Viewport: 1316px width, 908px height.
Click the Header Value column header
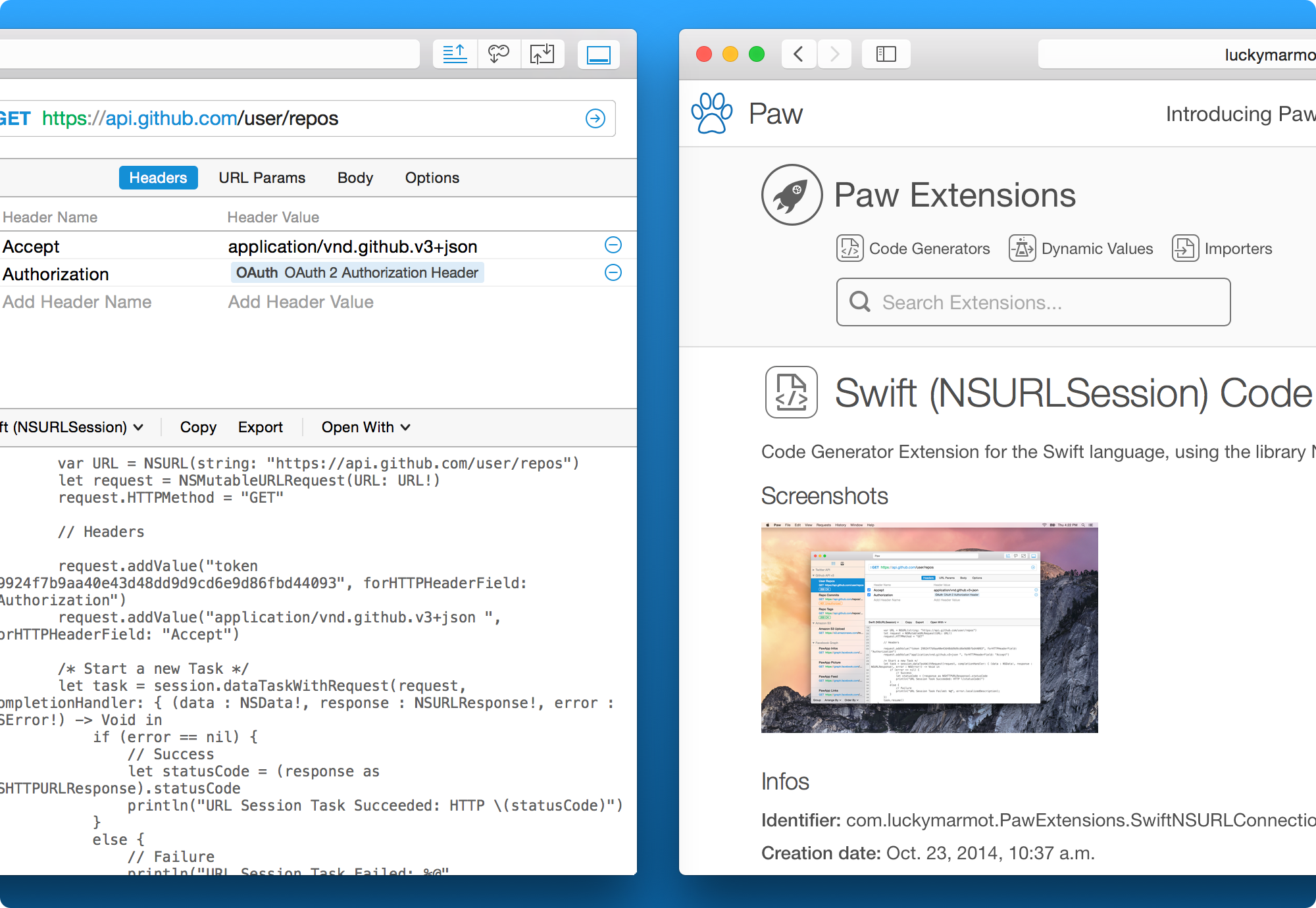(x=273, y=217)
